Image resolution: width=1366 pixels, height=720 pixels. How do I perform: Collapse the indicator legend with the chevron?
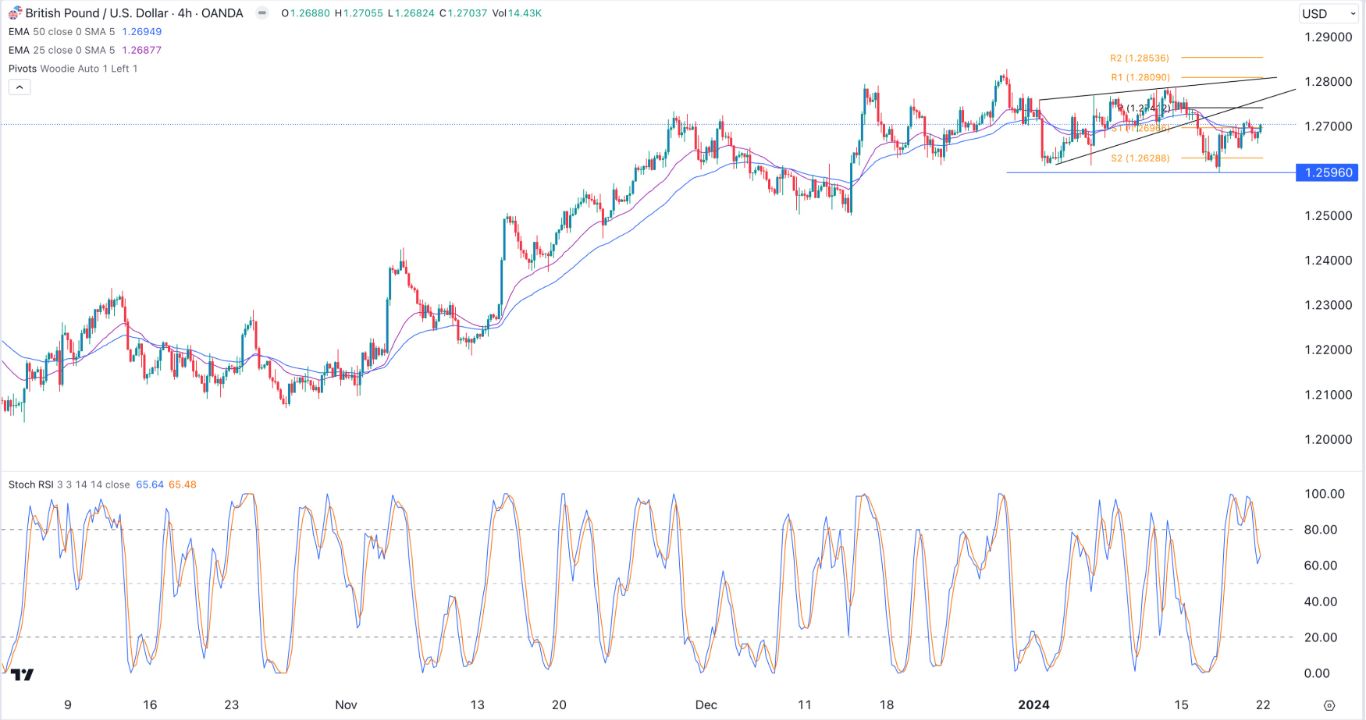tap(19, 86)
